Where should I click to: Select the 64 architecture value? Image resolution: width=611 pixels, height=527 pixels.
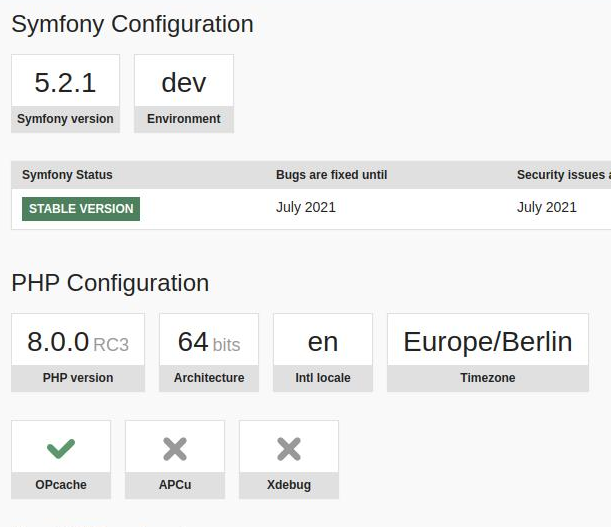click(x=193, y=341)
